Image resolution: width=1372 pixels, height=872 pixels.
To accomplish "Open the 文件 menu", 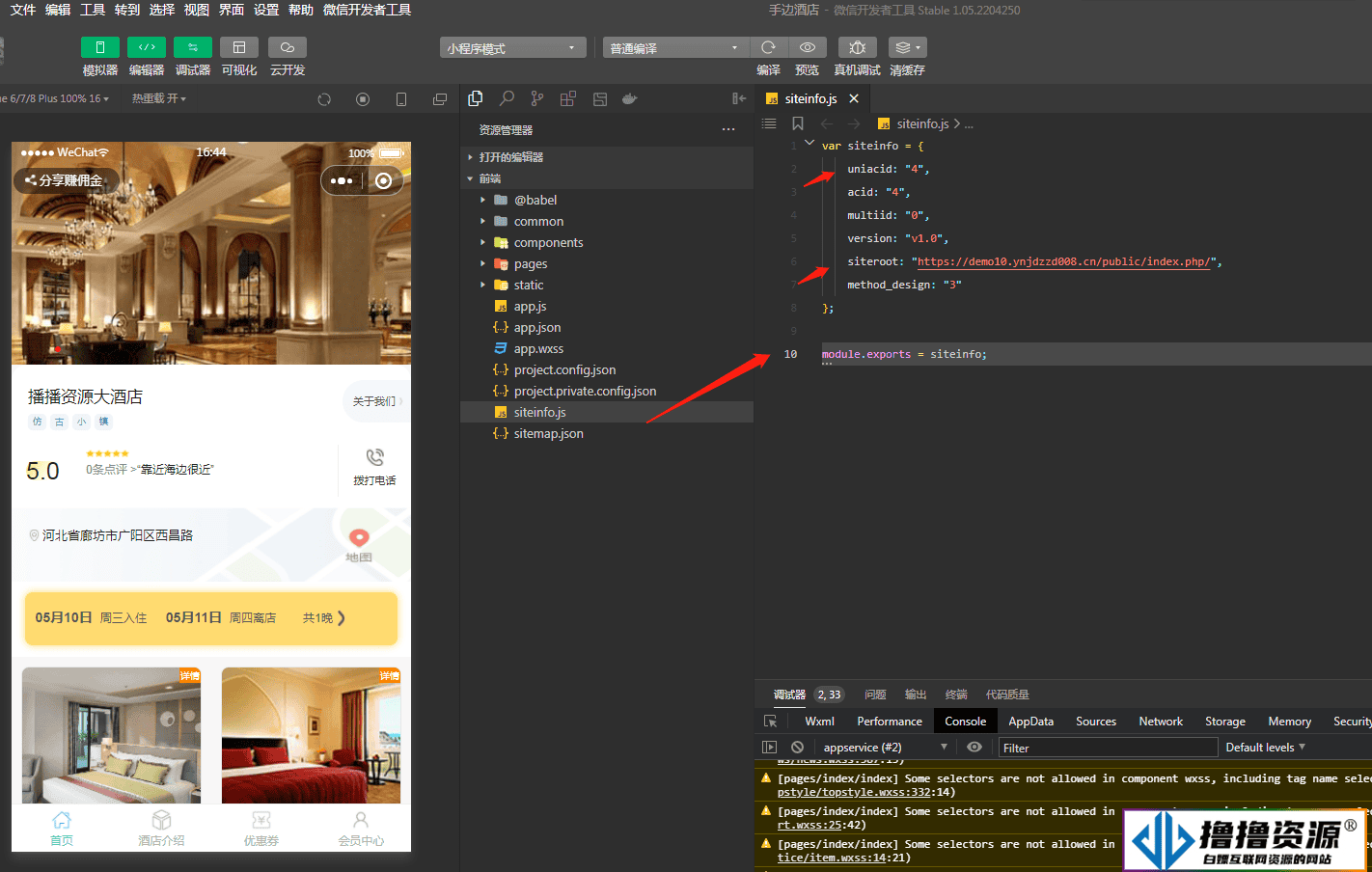I will pyautogui.click(x=23, y=10).
